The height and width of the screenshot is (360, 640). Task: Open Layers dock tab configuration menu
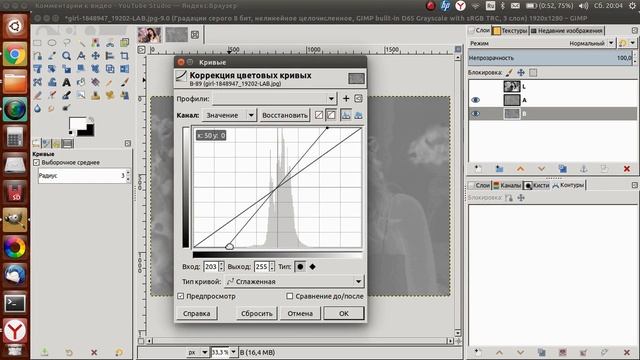click(635, 31)
